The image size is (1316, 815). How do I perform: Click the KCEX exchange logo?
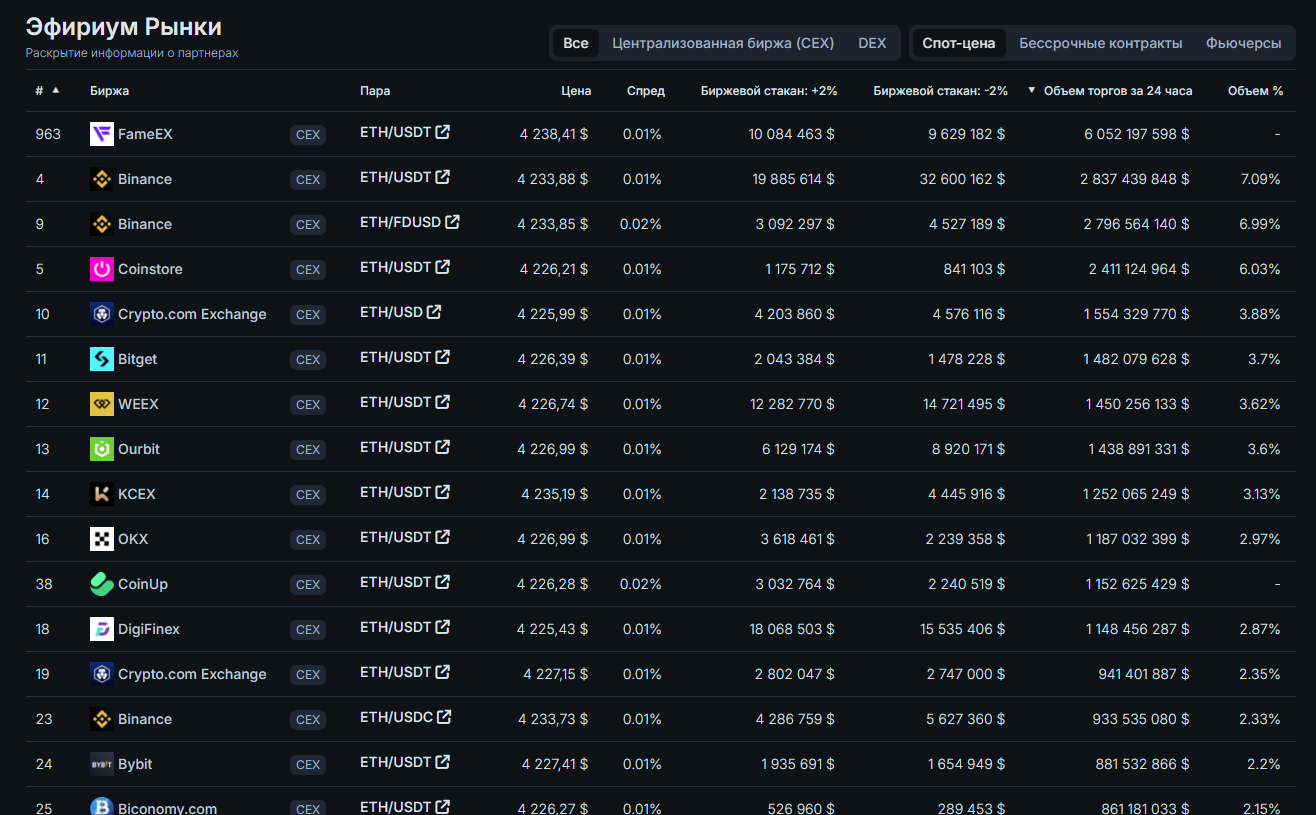click(102, 494)
